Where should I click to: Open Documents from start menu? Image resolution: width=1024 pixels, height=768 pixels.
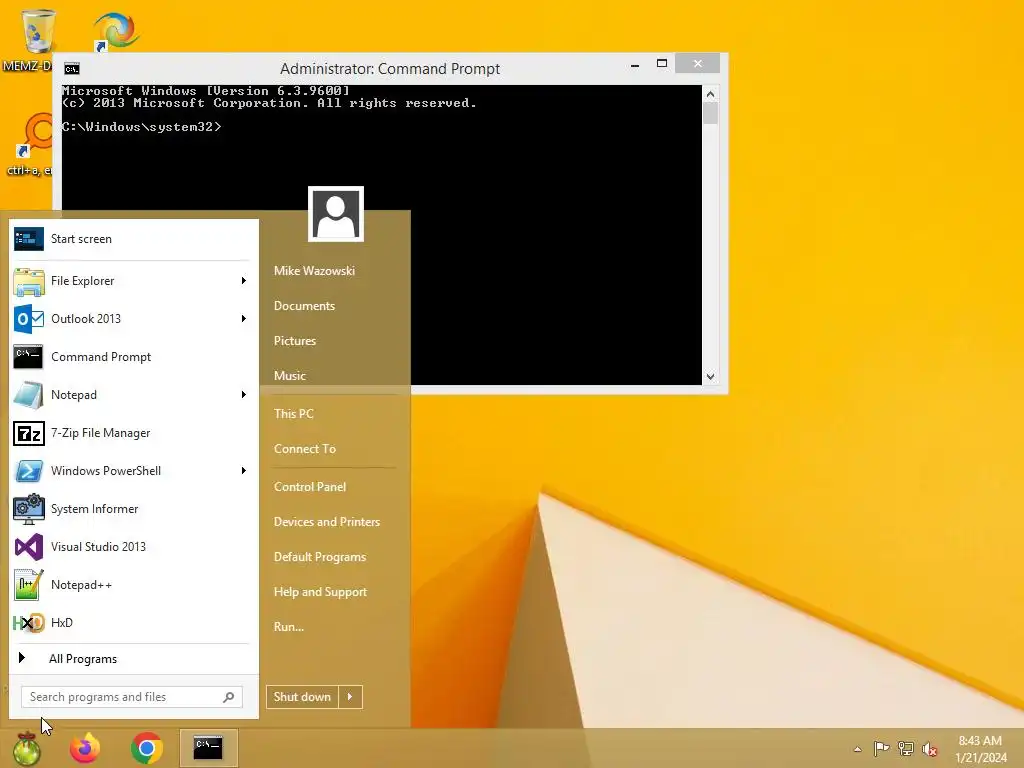(304, 306)
